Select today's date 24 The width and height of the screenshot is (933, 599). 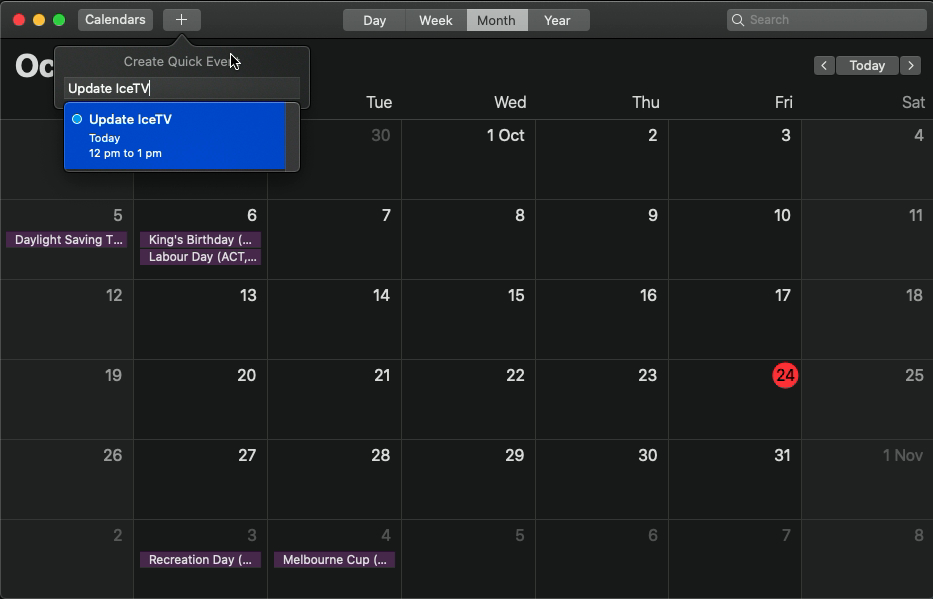785,375
